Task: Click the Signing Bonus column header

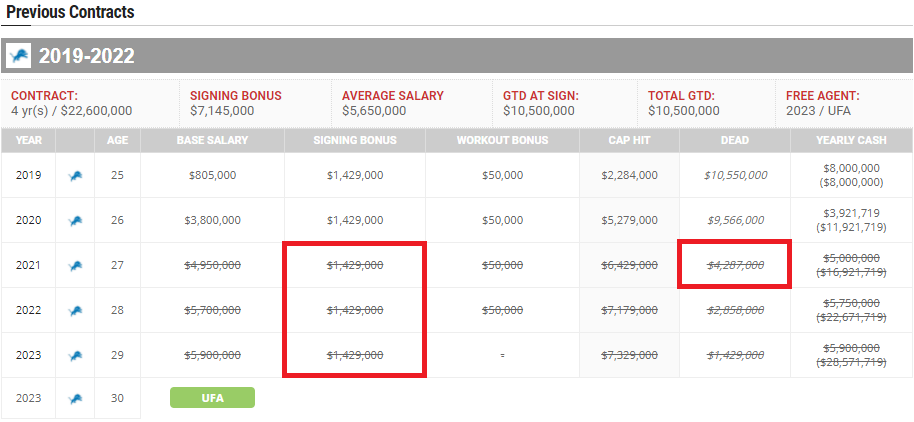Action: (x=355, y=141)
